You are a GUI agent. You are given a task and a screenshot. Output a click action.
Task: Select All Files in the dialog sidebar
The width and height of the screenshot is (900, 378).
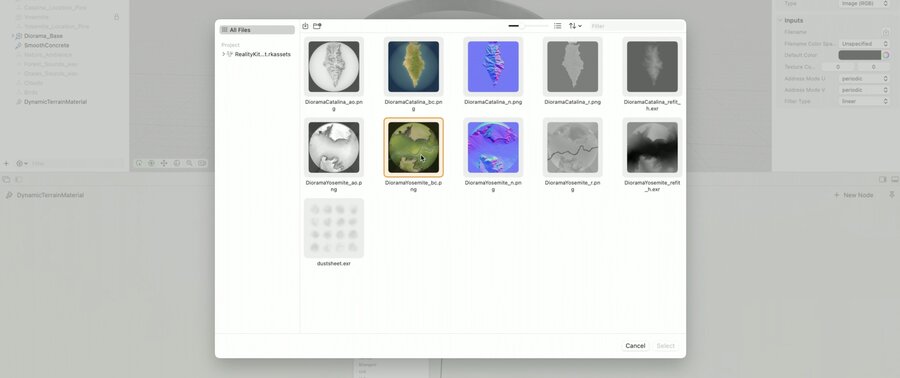coord(257,30)
